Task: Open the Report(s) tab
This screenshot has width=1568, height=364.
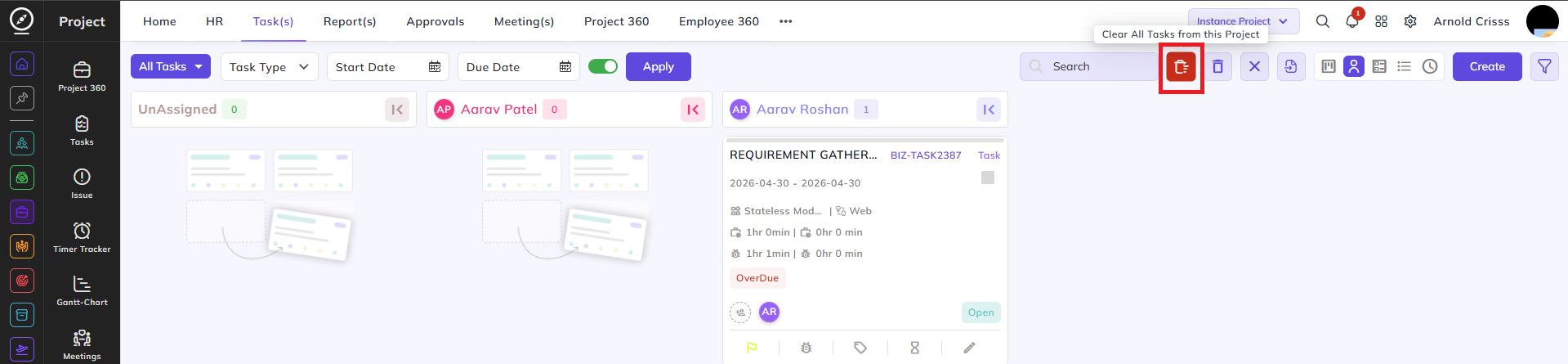Action: pos(350,21)
